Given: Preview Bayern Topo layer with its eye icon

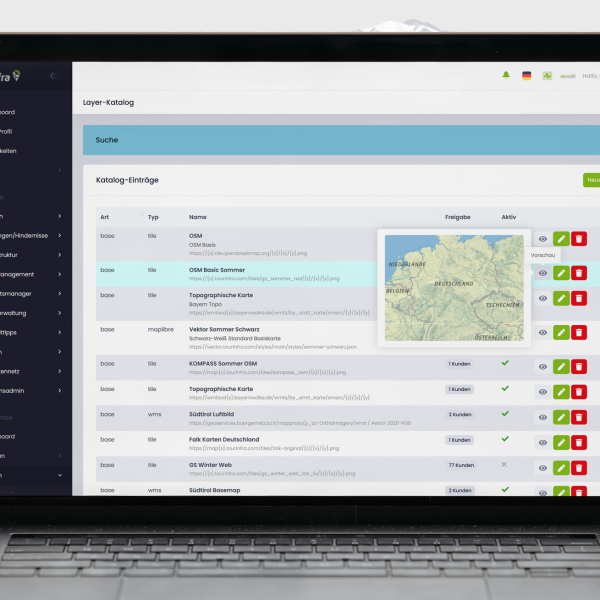Looking at the screenshot, I should (543, 298).
